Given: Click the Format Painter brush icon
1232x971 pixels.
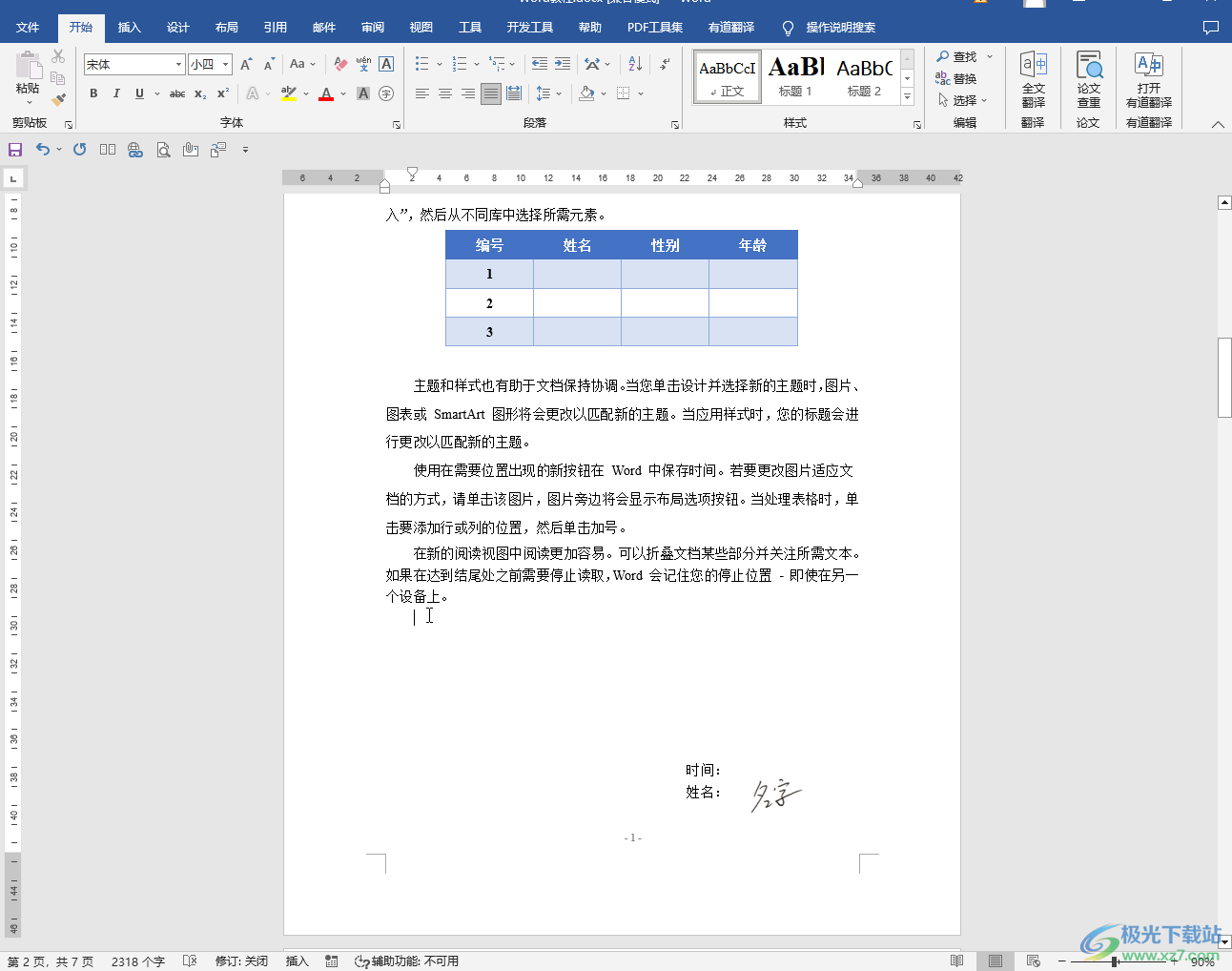Looking at the screenshot, I should pyautogui.click(x=58, y=98).
